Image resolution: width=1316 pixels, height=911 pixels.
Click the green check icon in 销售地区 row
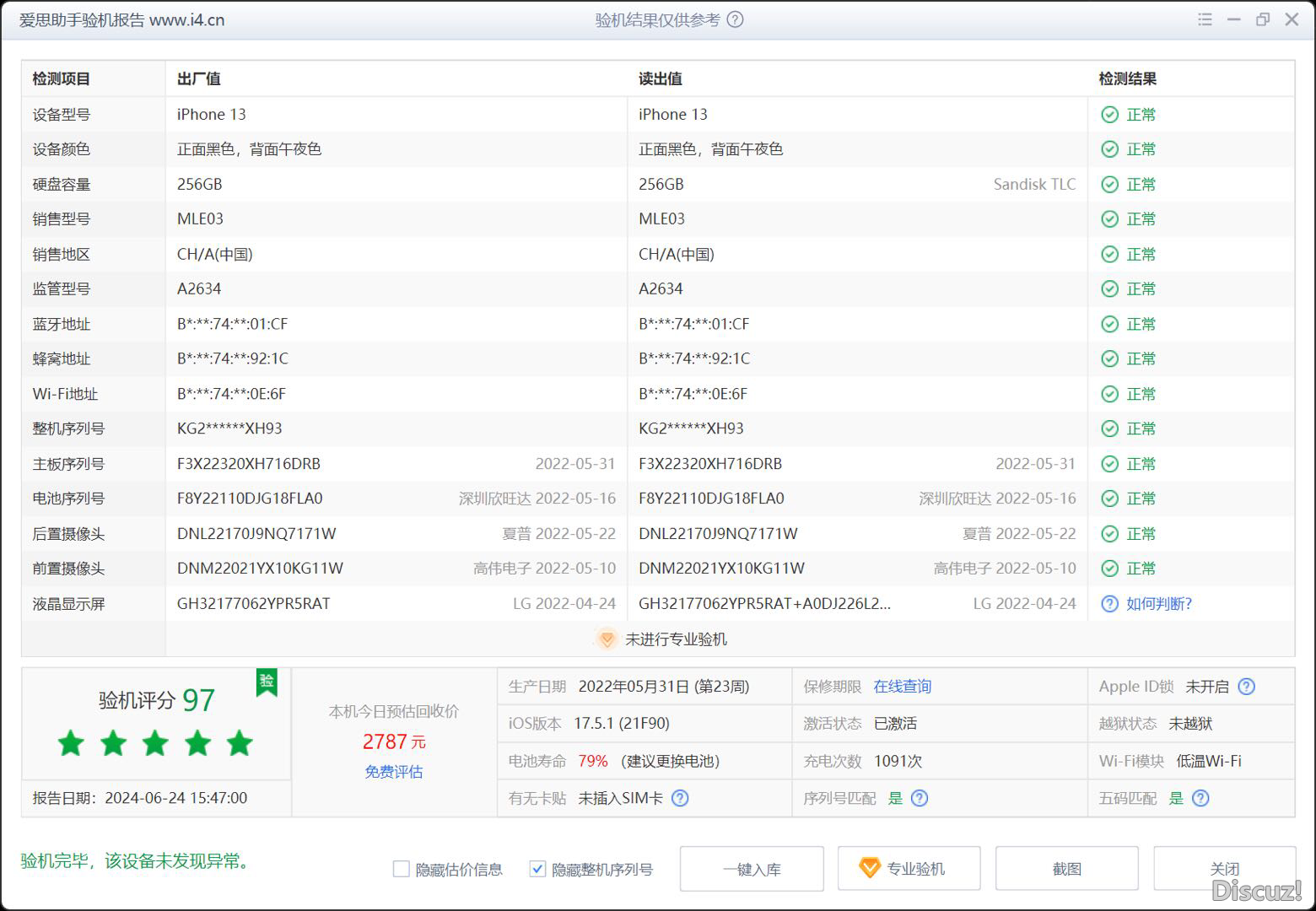click(x=1109, y=255)
